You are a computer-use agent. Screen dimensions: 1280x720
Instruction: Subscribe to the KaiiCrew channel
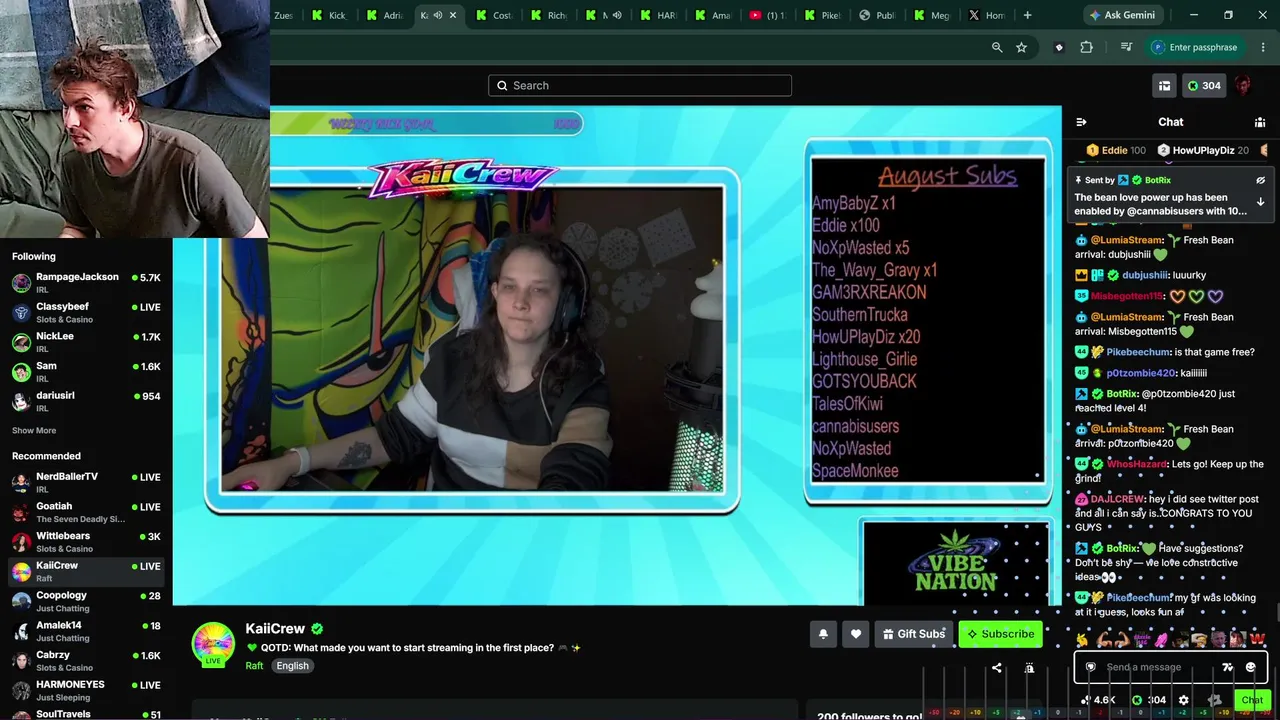click(1000, 634)
